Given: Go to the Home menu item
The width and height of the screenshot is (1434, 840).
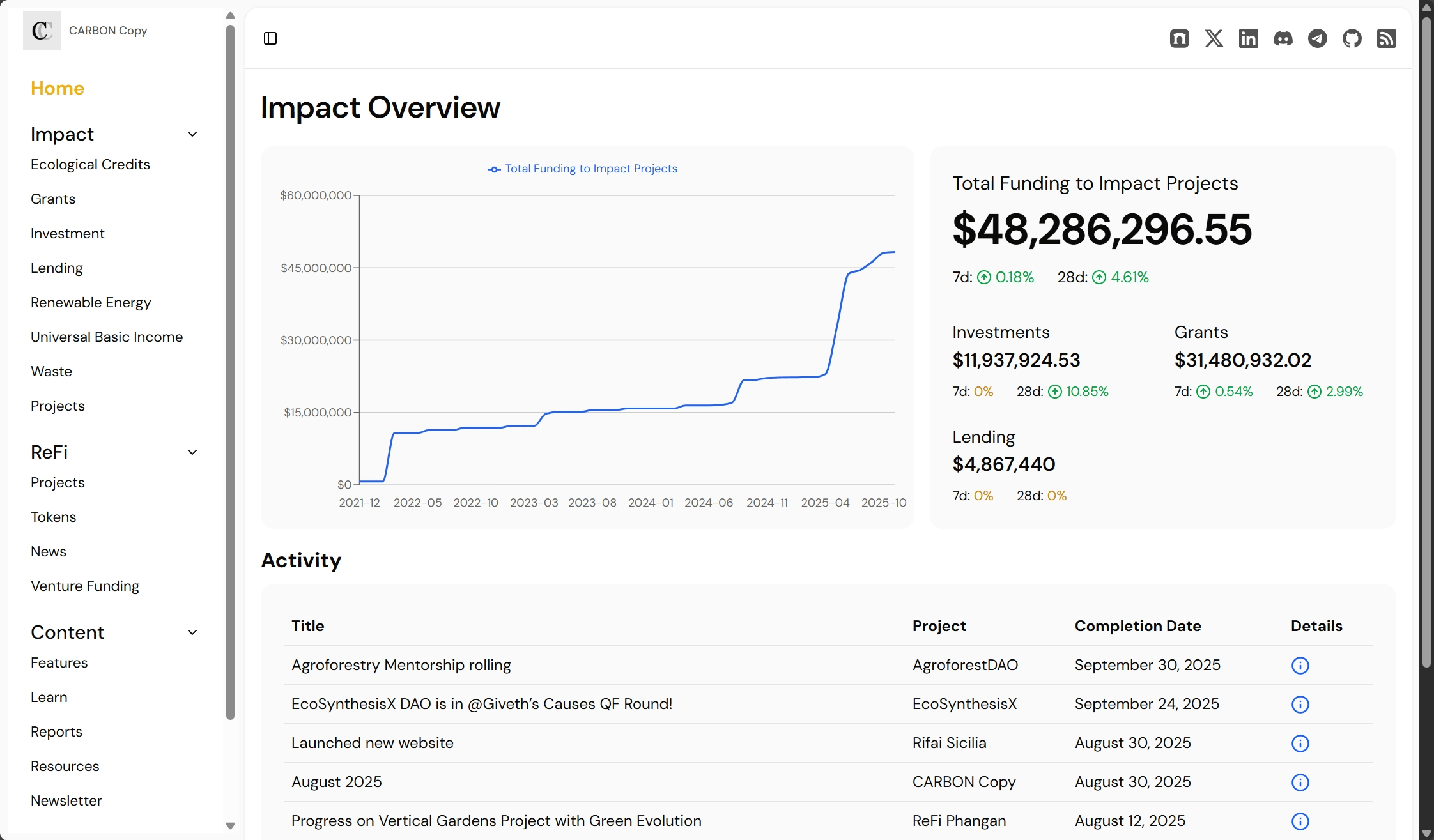Looking at the screenshot, I should 58,88.
